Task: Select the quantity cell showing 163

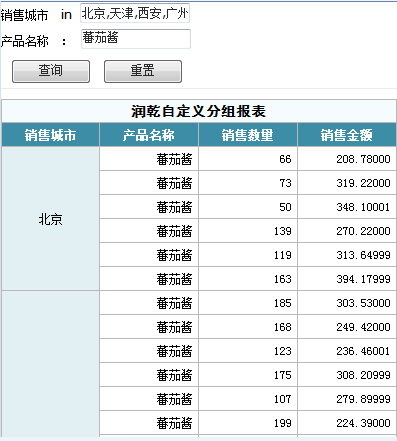Action: click(248, 279)
